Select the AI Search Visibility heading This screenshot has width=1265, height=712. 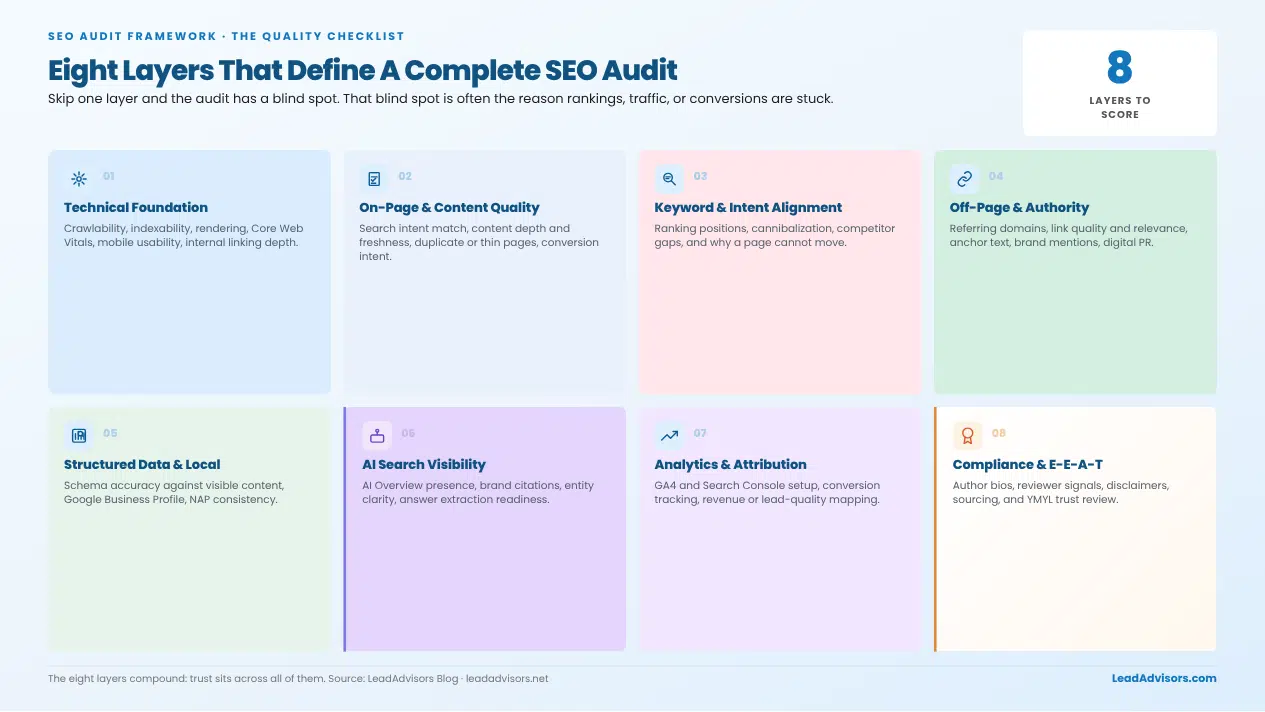(424, 465)
